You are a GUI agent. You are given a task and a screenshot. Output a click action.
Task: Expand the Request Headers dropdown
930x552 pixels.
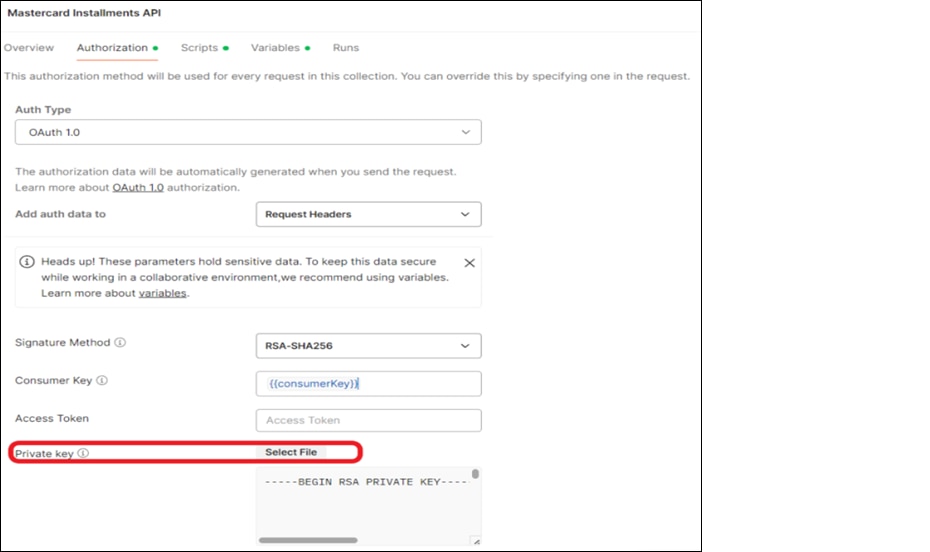[x=368, y=214]
